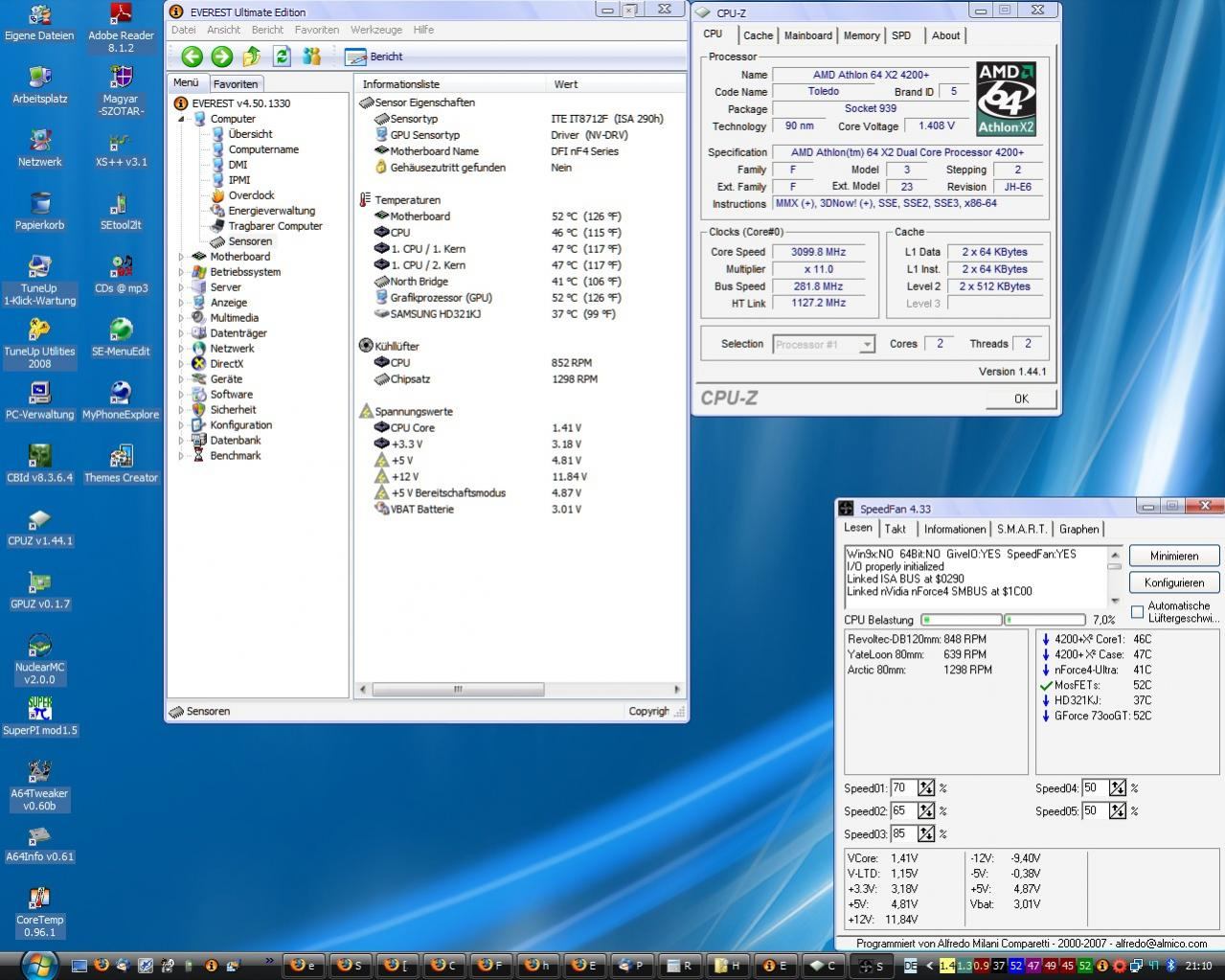Switch to the Memory tab in CPU-Z
The image size is (1225, 980).
tap(861, 35)
